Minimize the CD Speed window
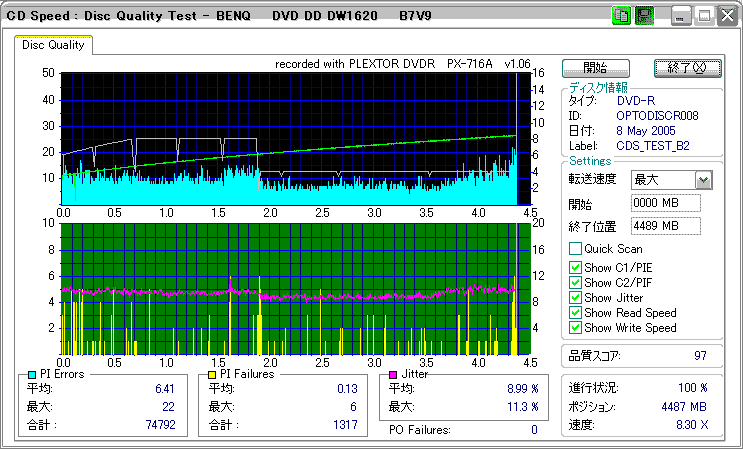The height and width of the screenshot is (449, 743). click(x=681, y=16)
